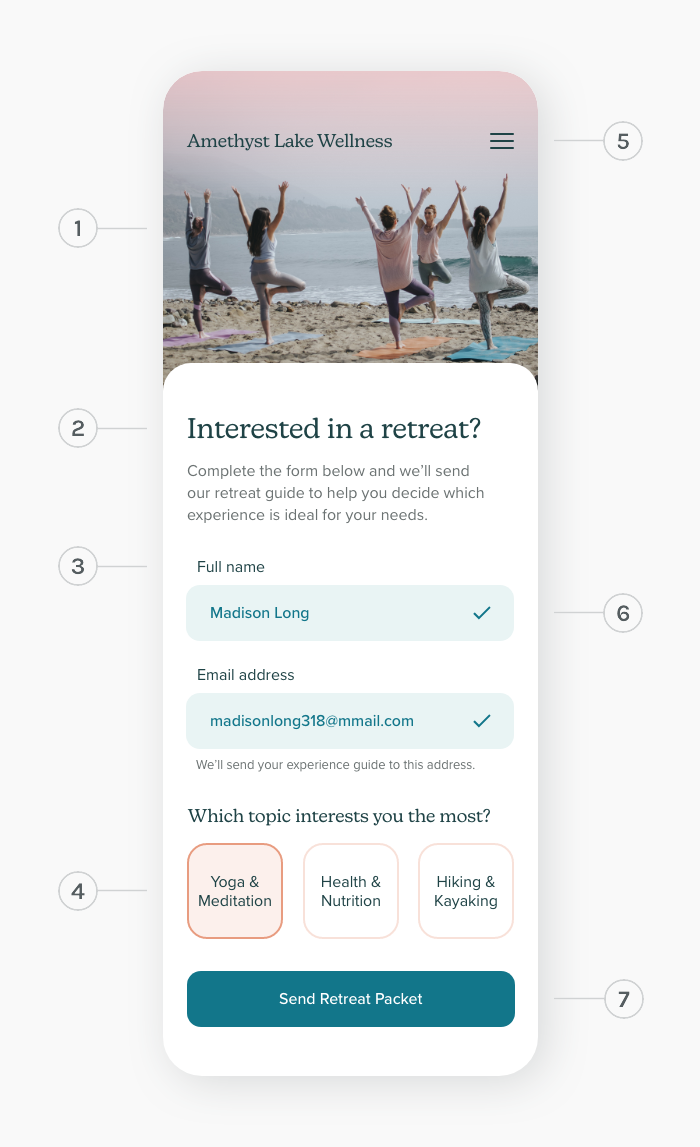Select the Hiking & Kayaking topic

[x=465, y=891]
